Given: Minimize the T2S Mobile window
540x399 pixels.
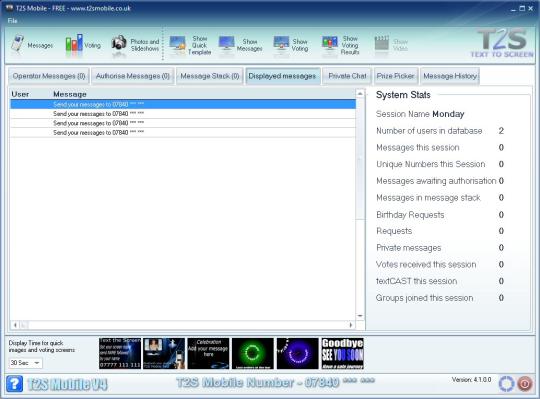Looking at the screenshot, I should point(513,9).
